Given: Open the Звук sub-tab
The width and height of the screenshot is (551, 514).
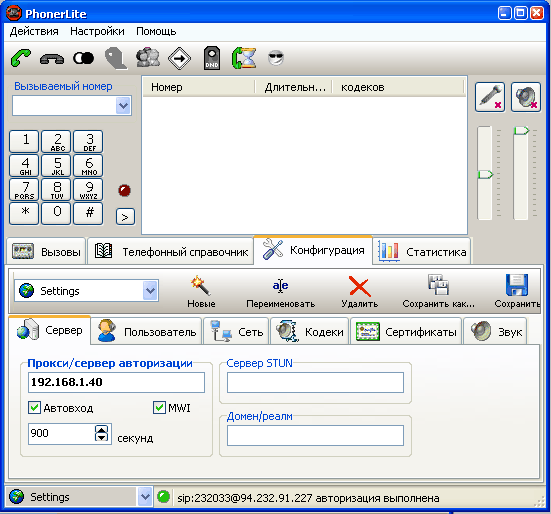Looking at the screenshot, I should [495, 331].
